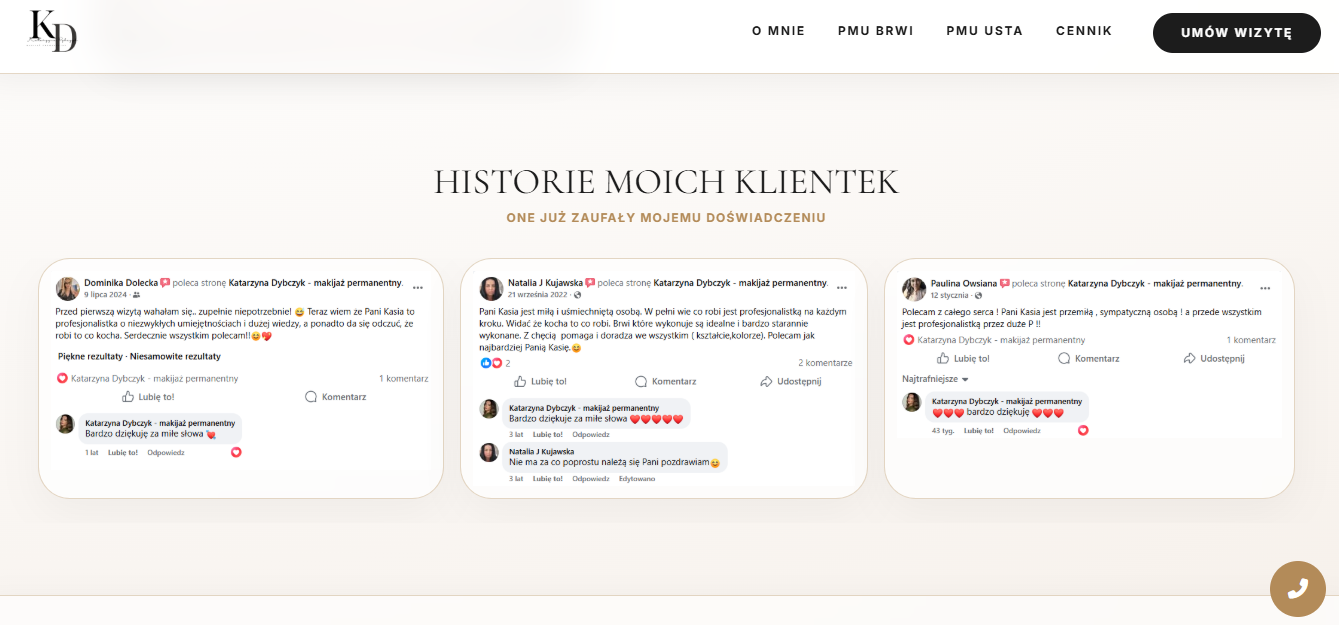
Task: Click the comment avatar under Paulina's review
Action: pos(912,402)
